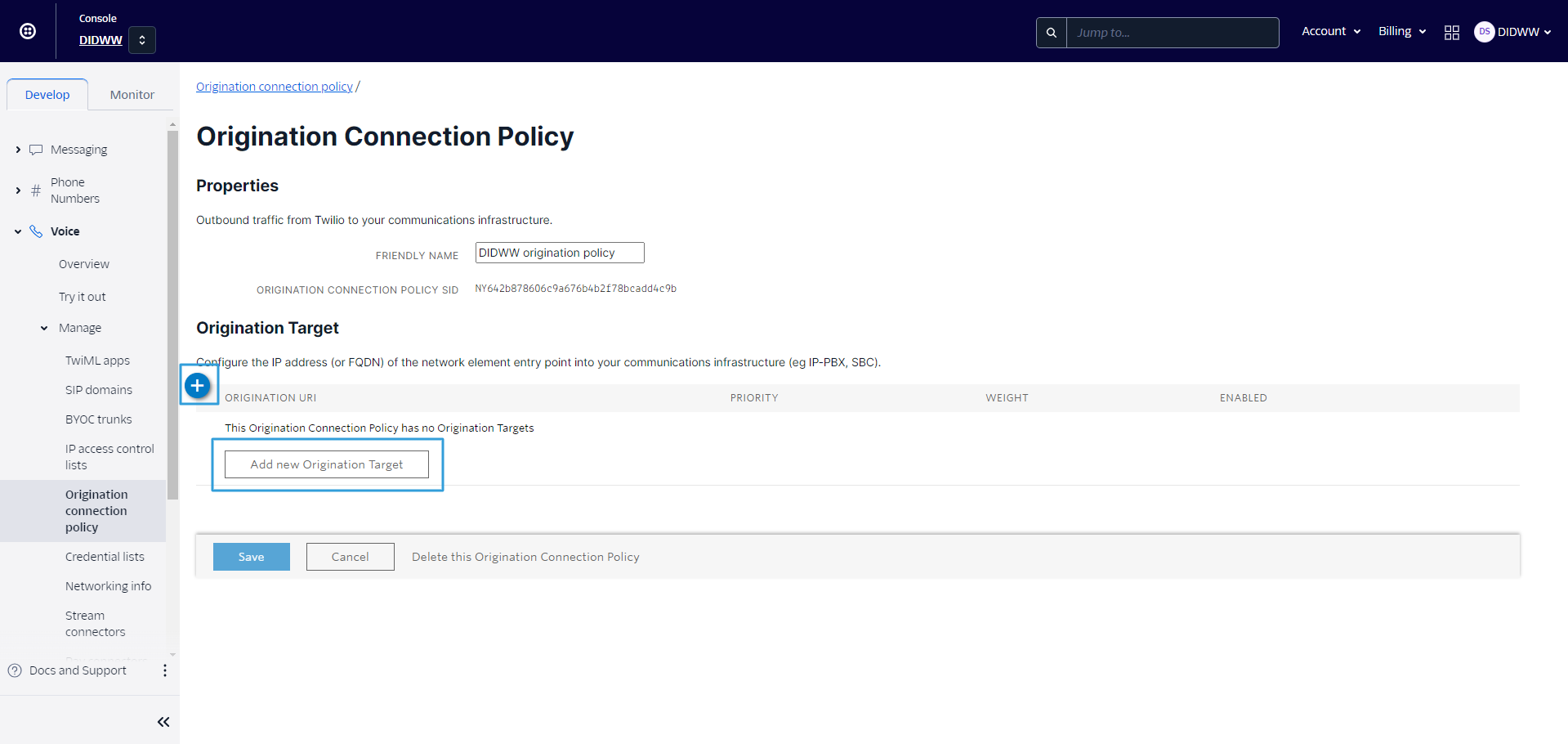
Task: Open the Account dropdown menu
Action: point(1331,31)
